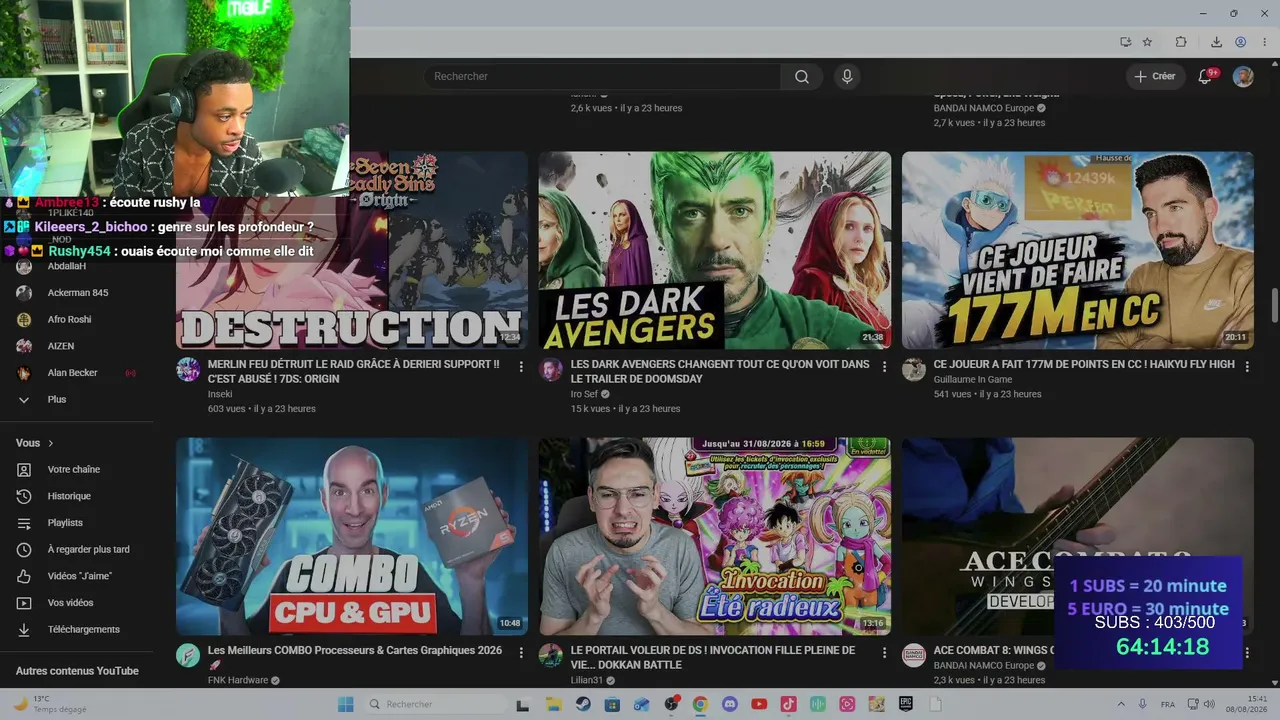1280x720 pixels.
Task: Open AbdallaH subscription channel
Action: (67, 266)
